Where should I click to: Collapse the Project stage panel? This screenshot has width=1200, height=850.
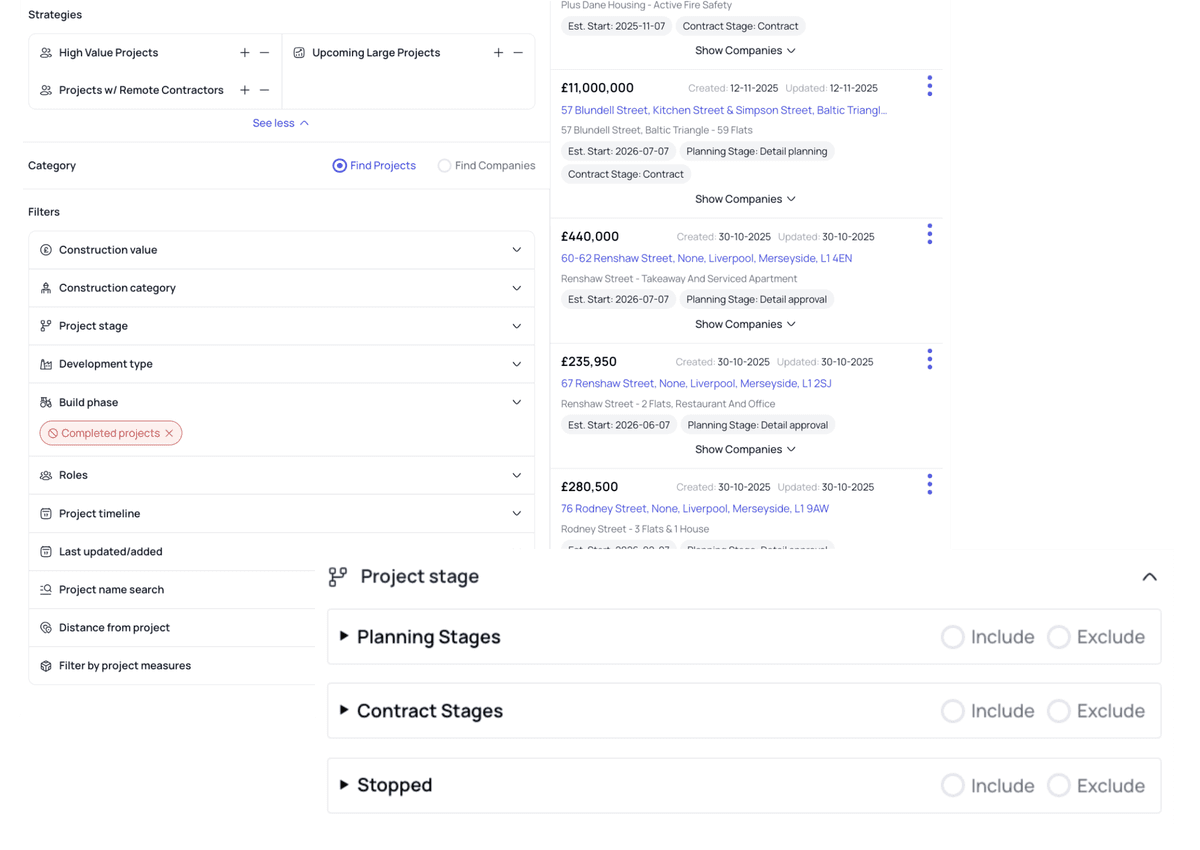pos(1149,576)
